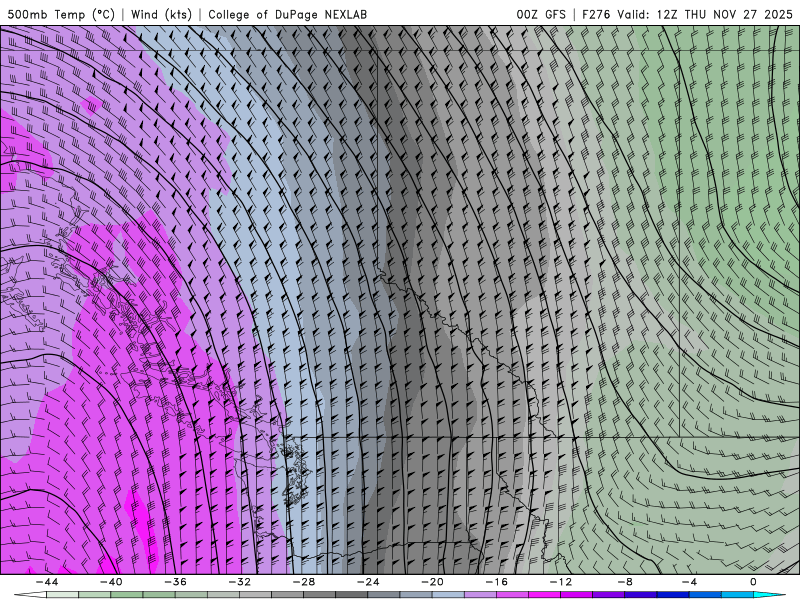
Task: Click the -12 color scale label
Action: (x=561, y=582)
